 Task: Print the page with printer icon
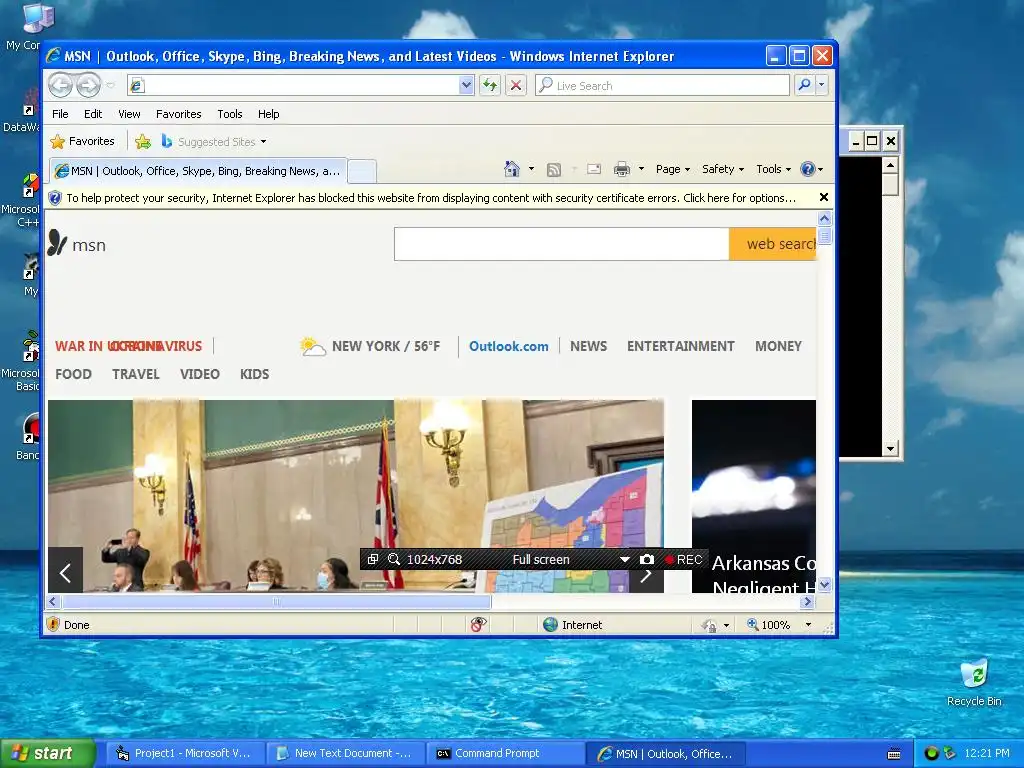(622, 169)
